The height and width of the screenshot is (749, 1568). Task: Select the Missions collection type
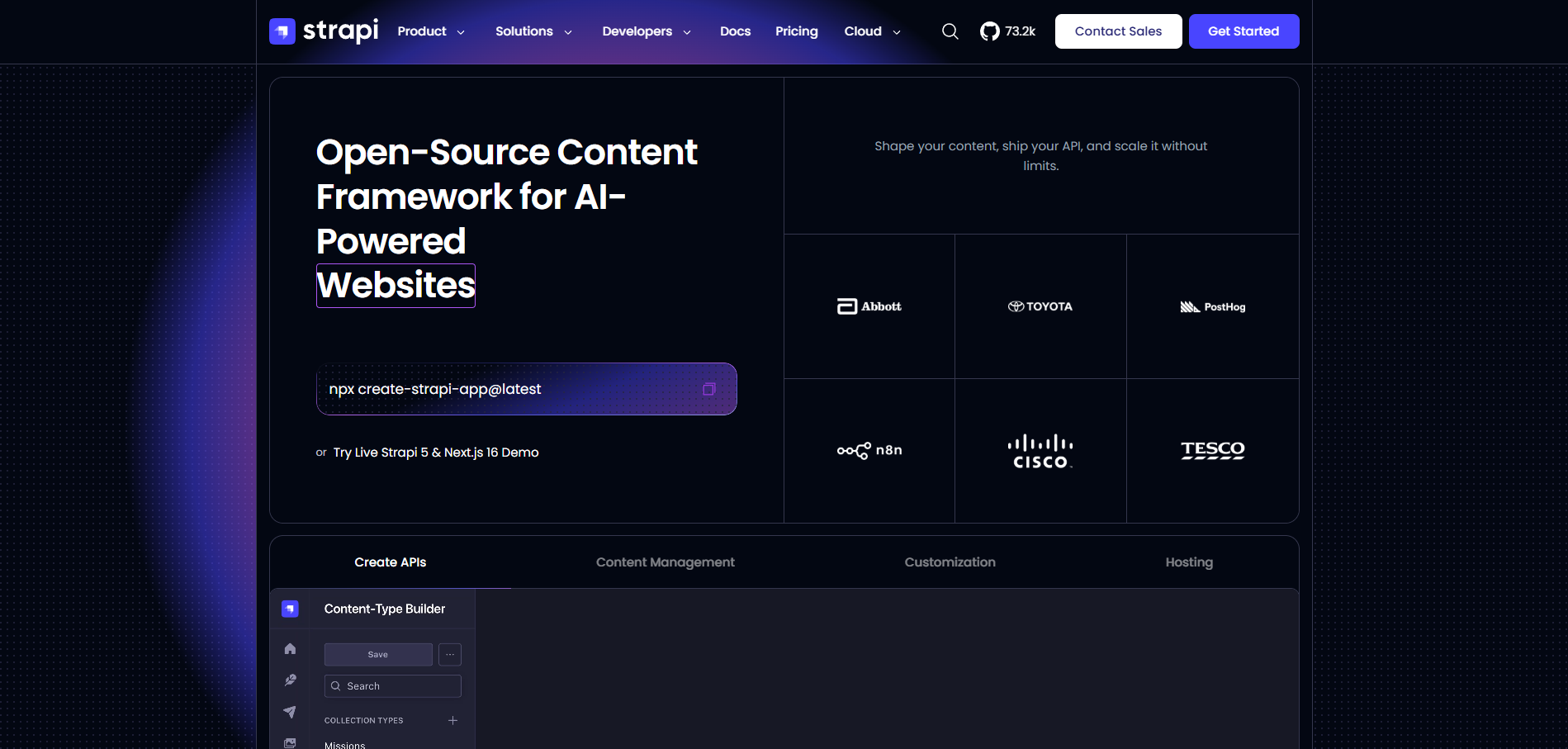pos(344,744)
